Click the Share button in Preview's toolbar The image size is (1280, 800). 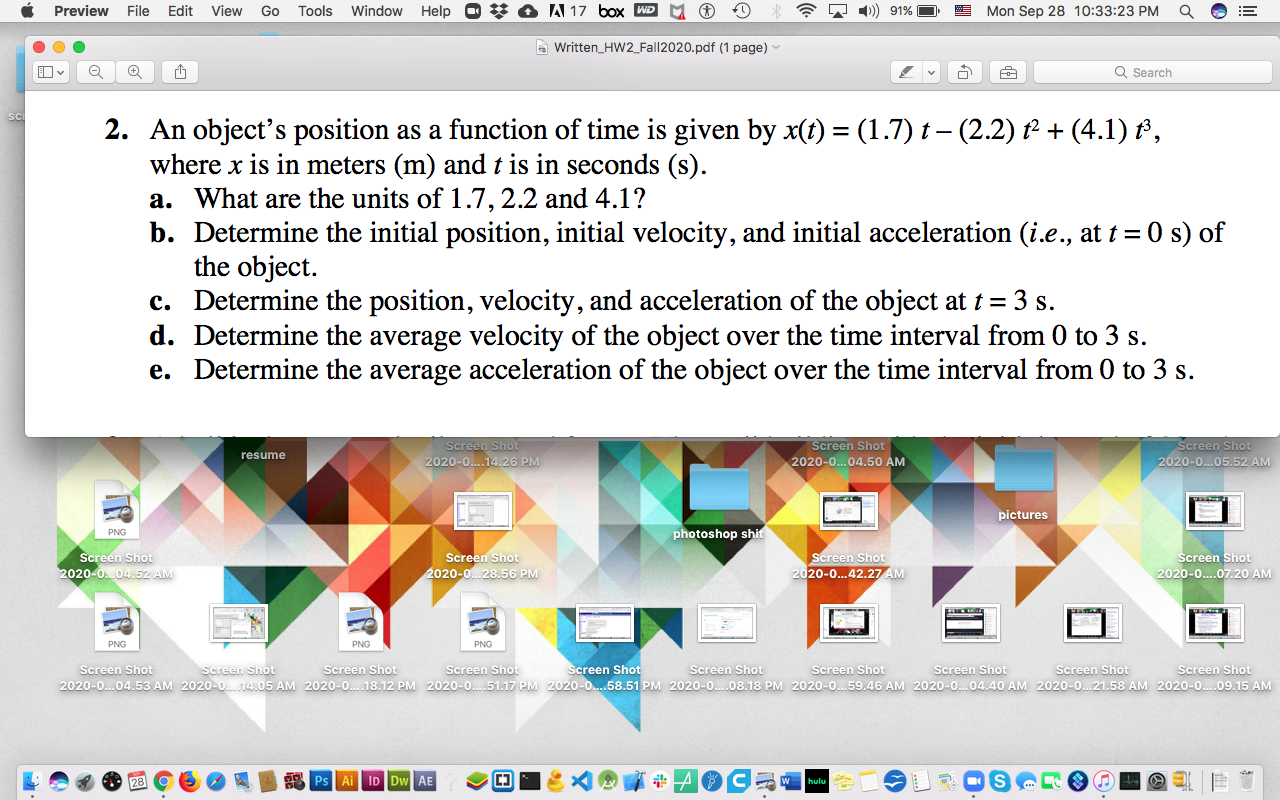(179, 72)
